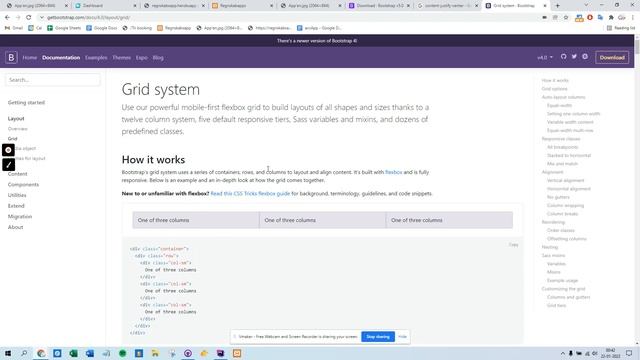
Task: Open Chrome three-dot menu
Action: [x=633, y=18]
